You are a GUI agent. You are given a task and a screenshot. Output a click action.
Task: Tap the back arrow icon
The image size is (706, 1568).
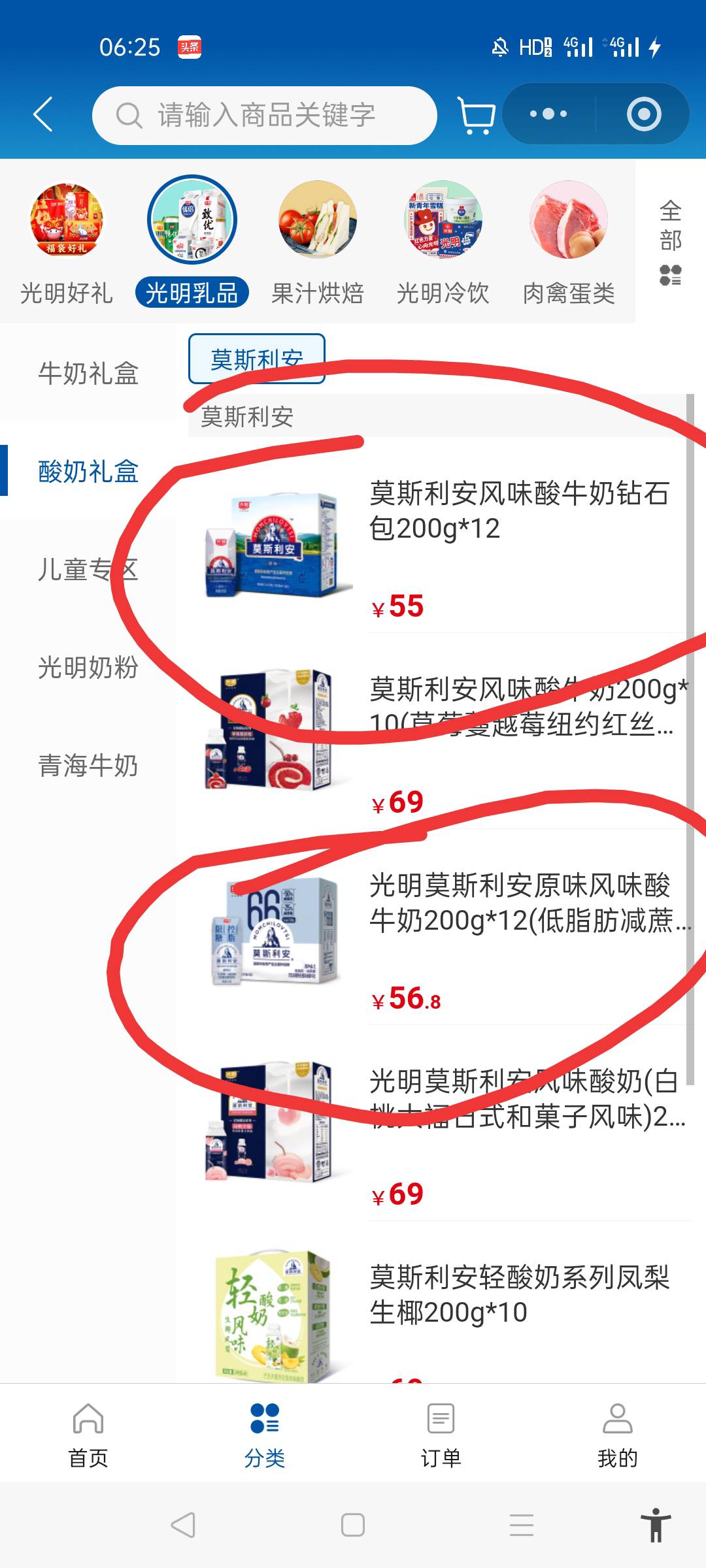(x=43, y=115)
